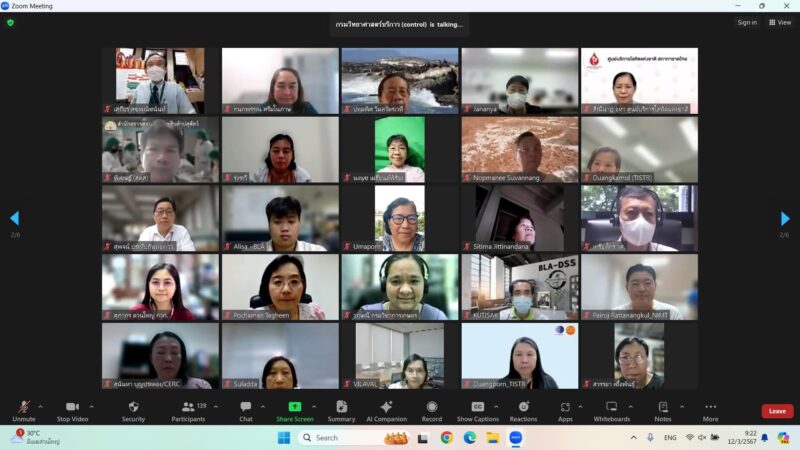800x450 pixels.
Task: Expand options arrow beside Apps
Action: 580,407
